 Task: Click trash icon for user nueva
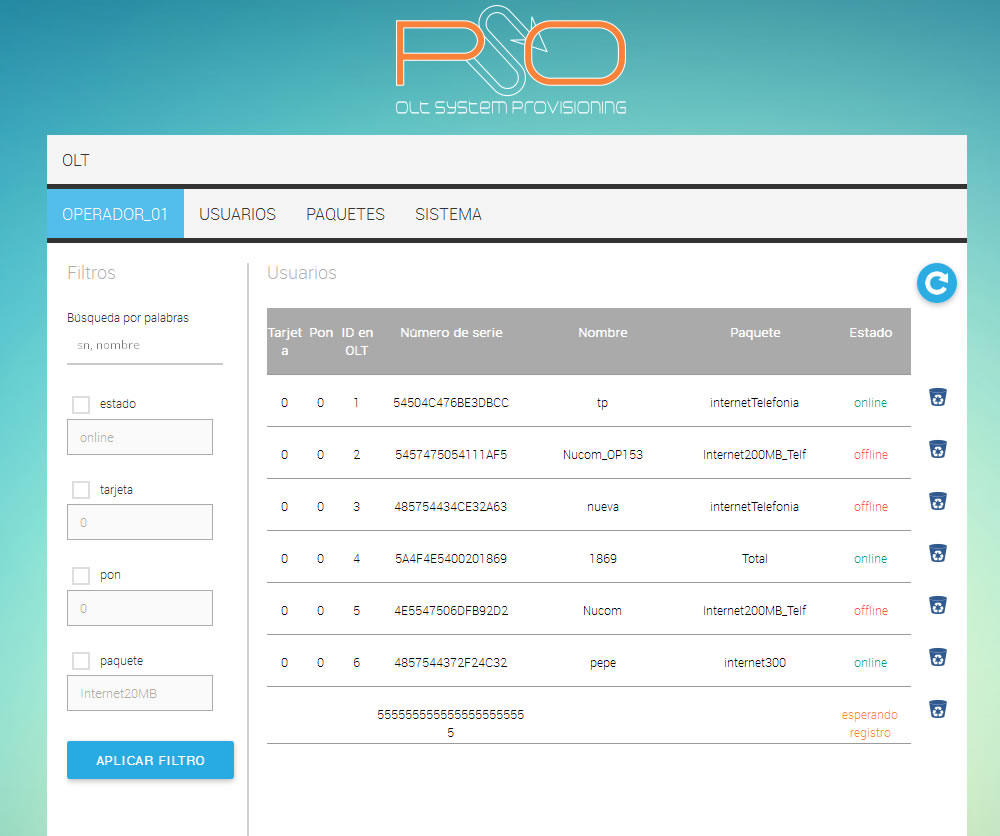(937, 502)
